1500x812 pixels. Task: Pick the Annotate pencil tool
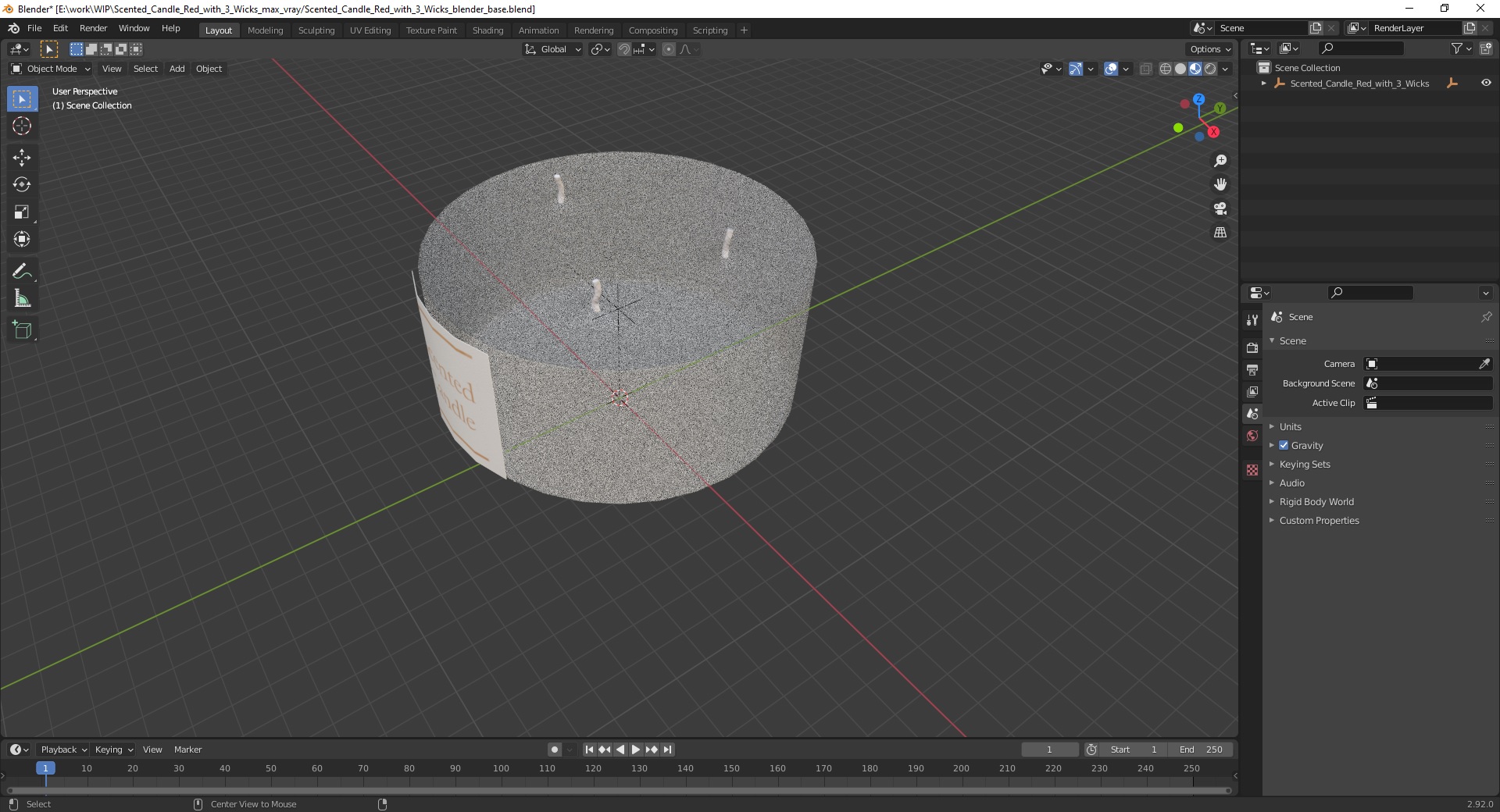pos(22,272)
